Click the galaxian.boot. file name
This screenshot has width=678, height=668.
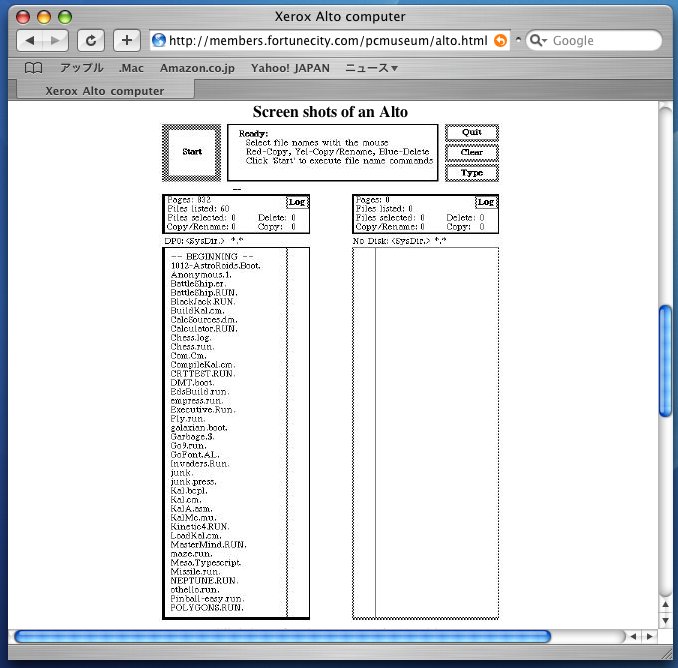(x=199, y=428)
